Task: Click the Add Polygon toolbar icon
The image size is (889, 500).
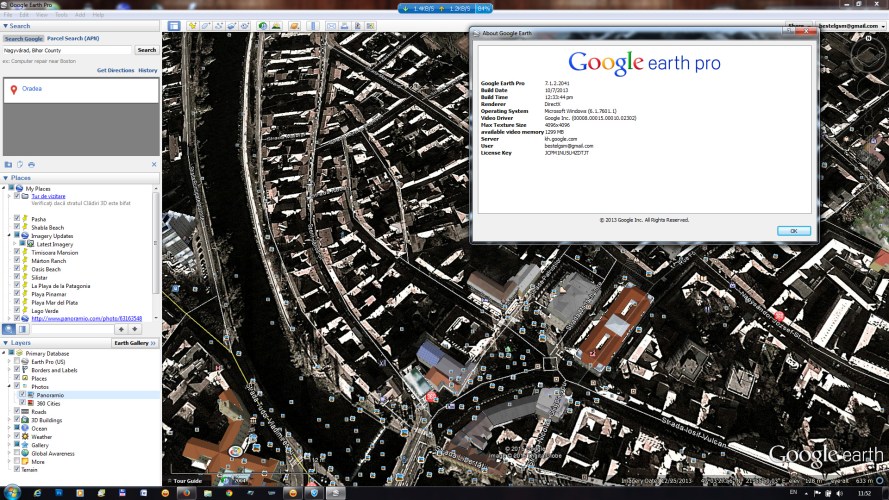Action: click(x=205, y=25)
